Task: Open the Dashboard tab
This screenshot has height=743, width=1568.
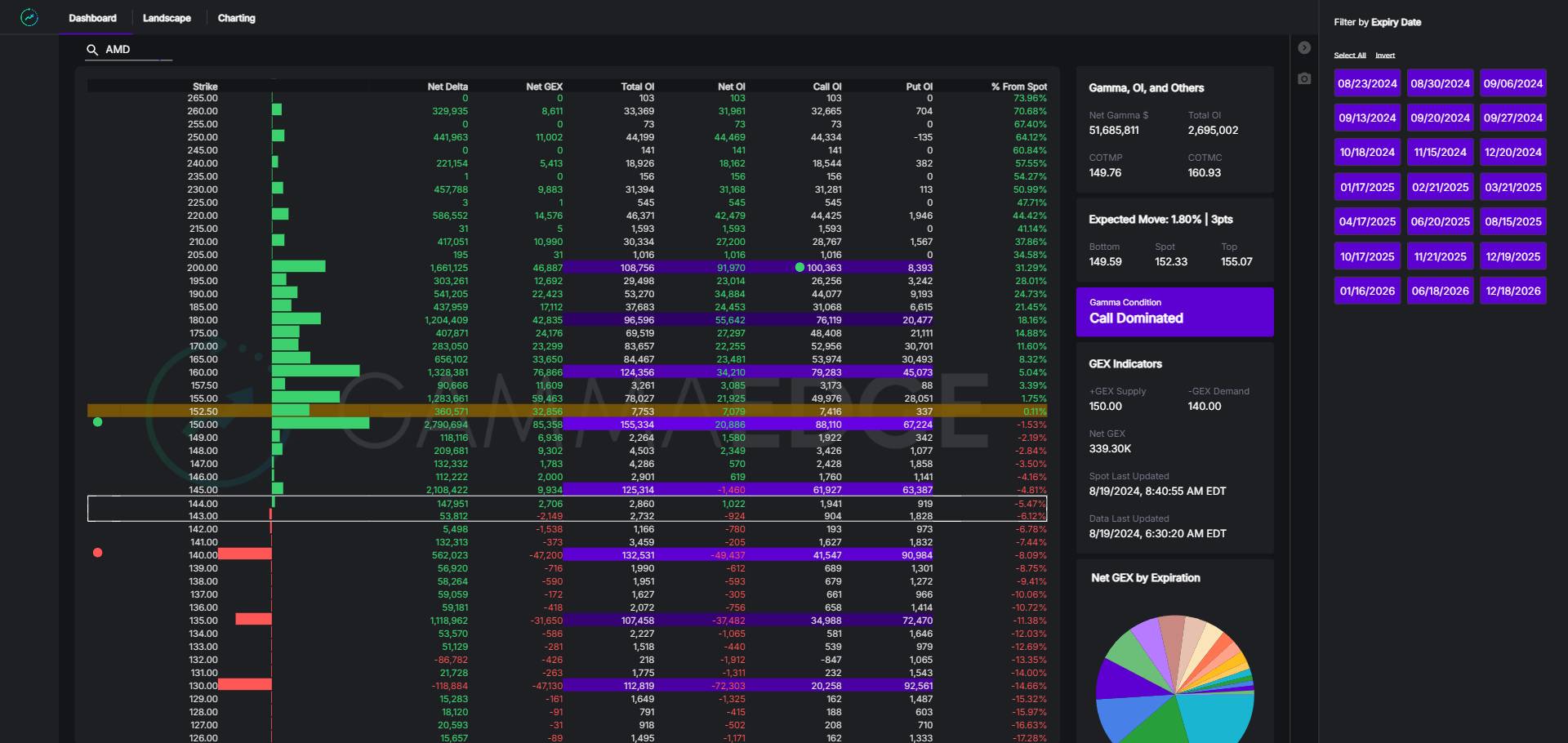Action: click(92, 18)
